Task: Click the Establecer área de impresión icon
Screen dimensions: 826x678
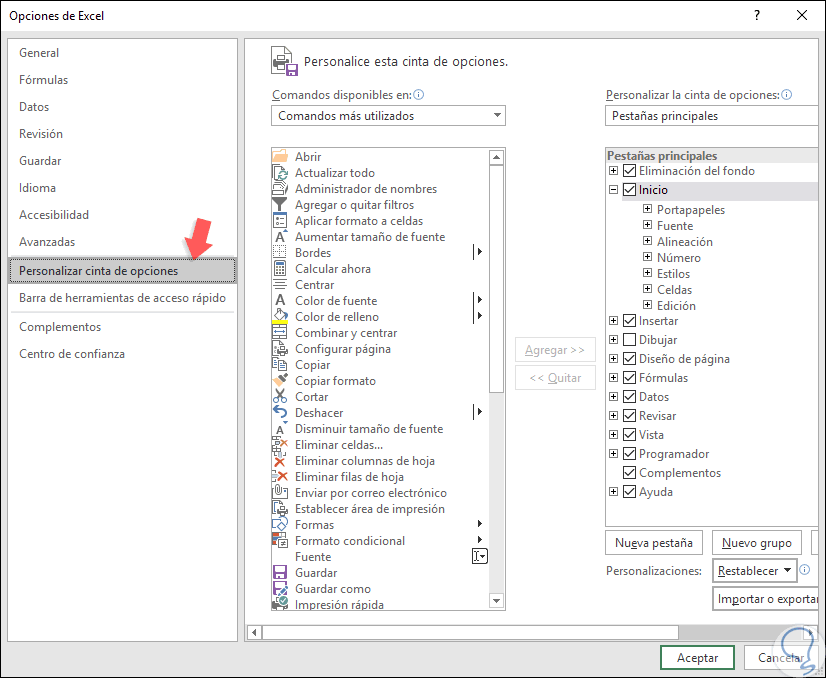Action: click(280, 508)
